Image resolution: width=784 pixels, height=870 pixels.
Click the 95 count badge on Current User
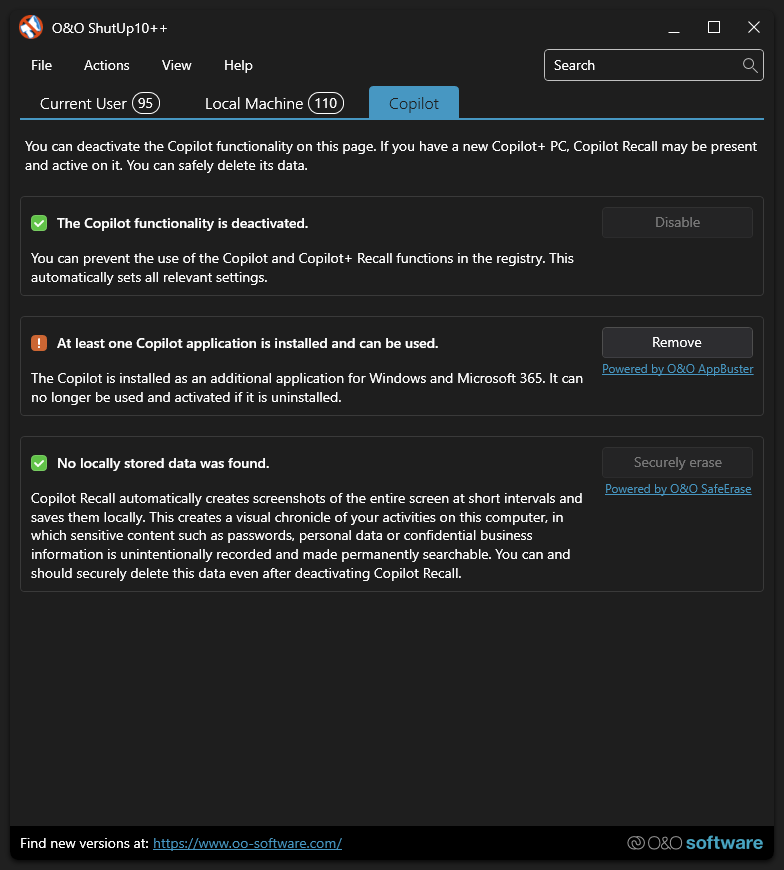tap(146, 103)
